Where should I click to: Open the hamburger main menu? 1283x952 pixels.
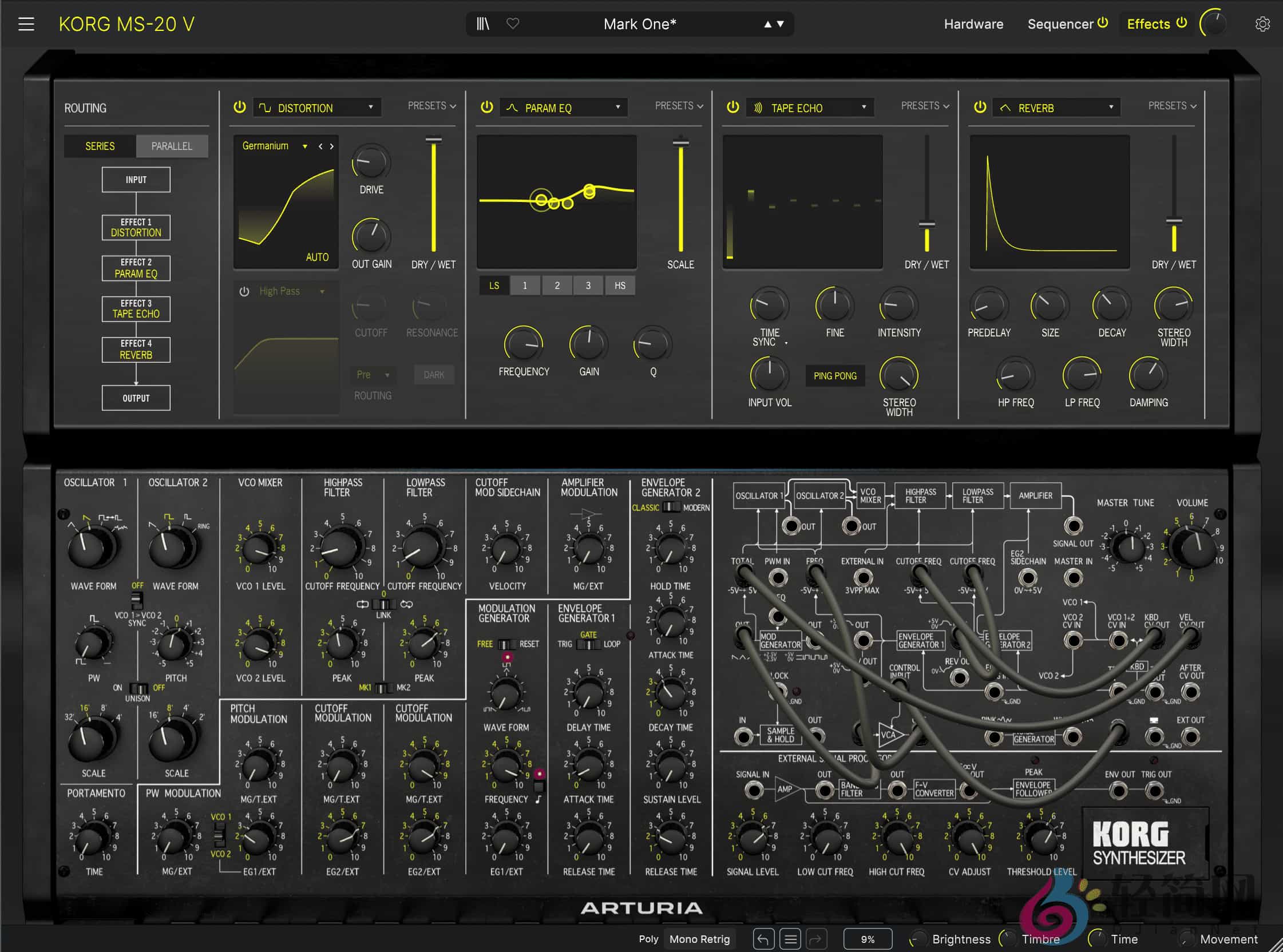26,24
